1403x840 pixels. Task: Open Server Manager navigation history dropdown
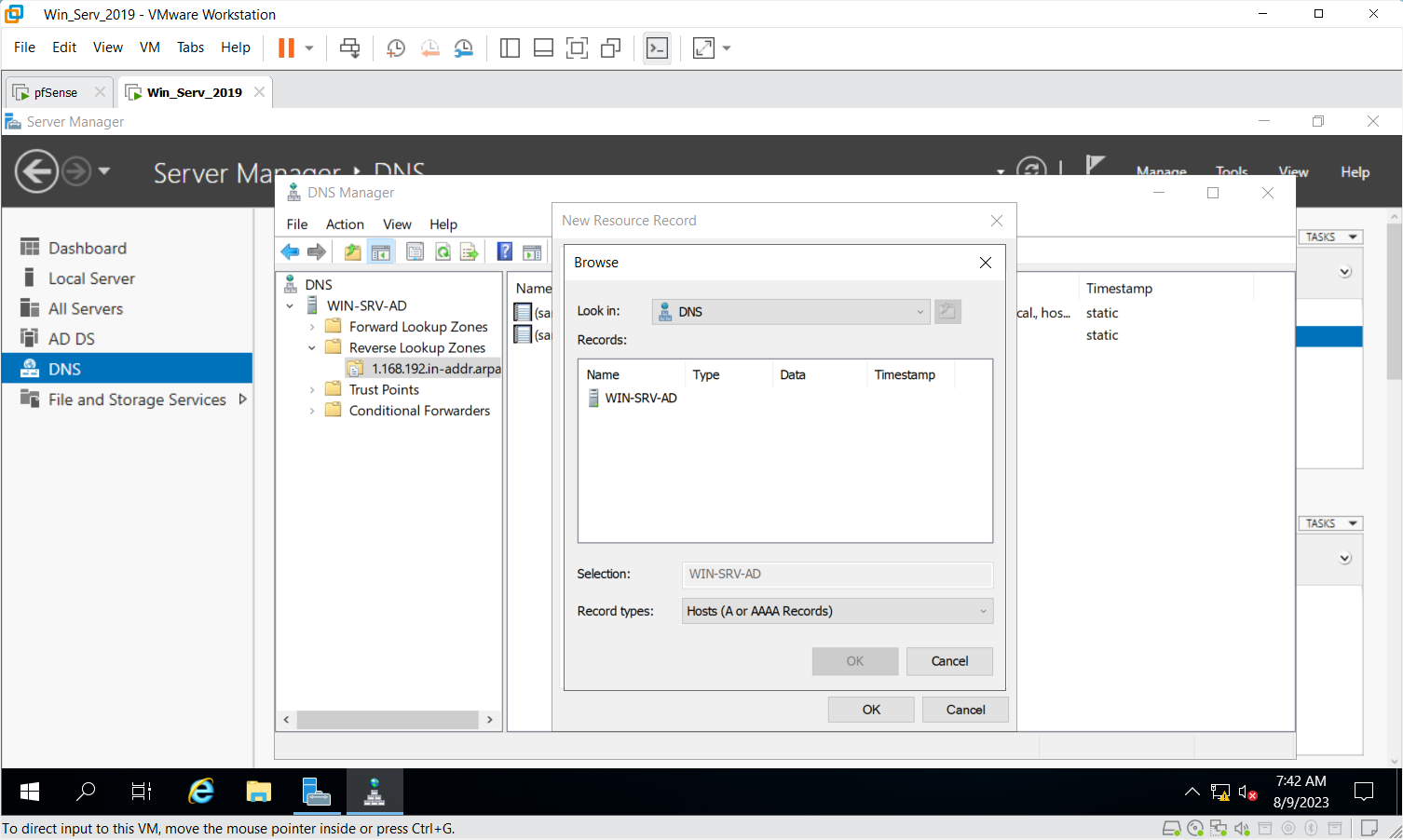tap(104, 170)
